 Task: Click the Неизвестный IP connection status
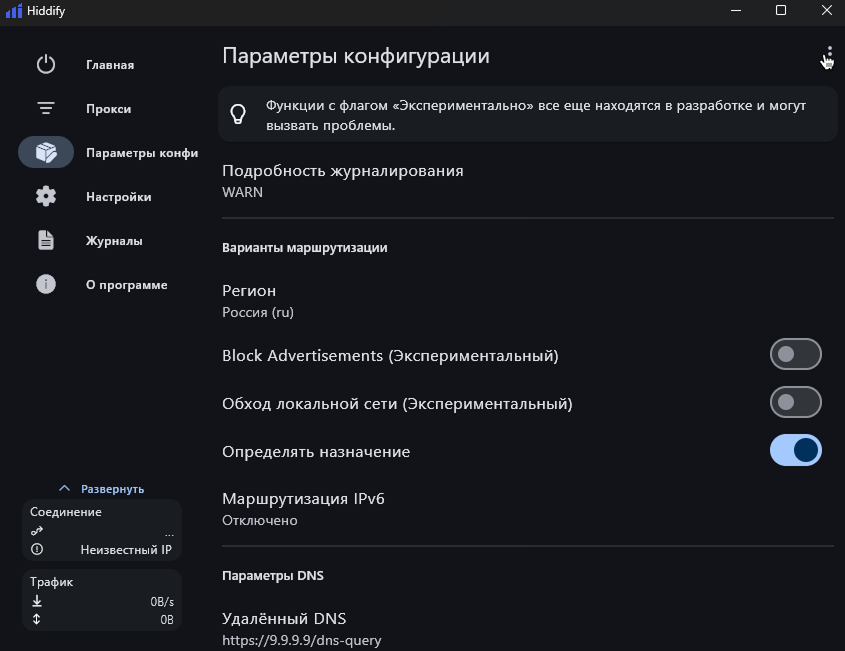pos(126,550)
